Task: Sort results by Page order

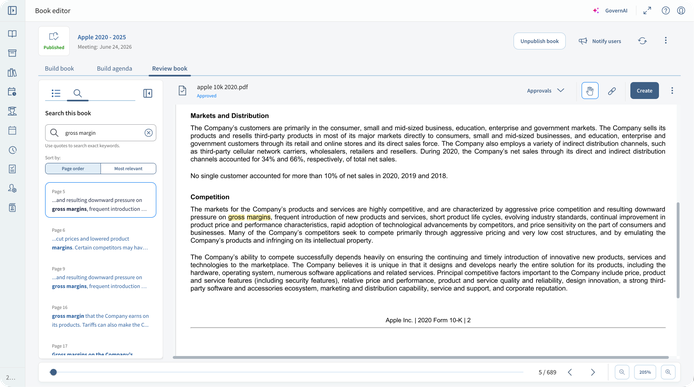Action: [x=73, y=169]
